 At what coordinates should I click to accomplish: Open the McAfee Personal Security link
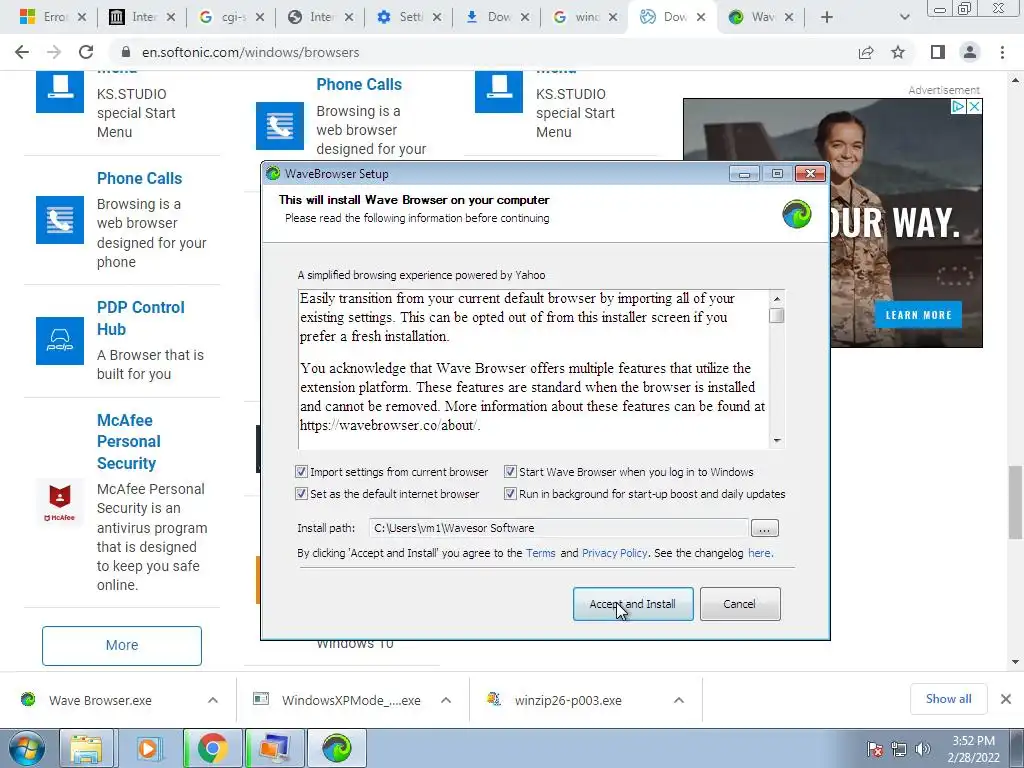point(129,441)
